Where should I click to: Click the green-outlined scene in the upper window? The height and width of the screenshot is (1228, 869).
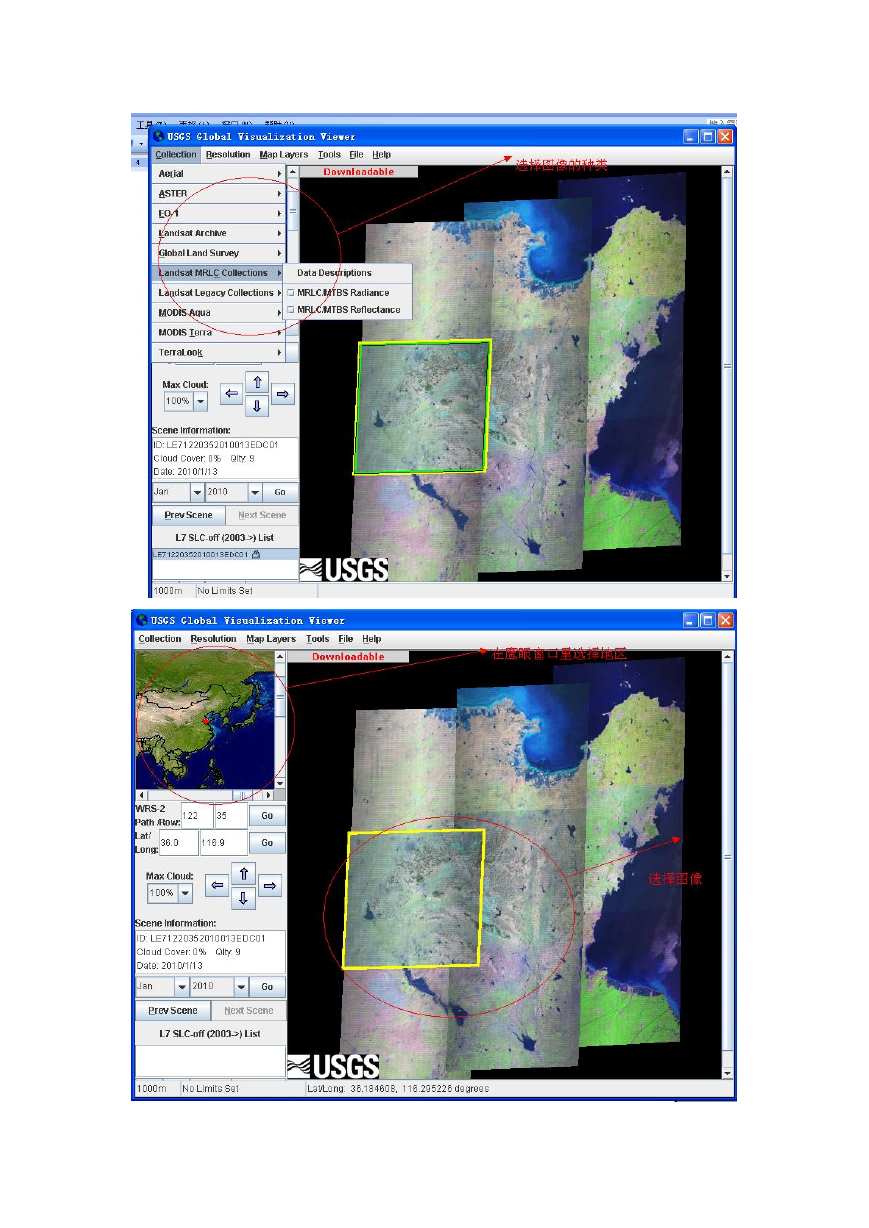click(423, 406)
